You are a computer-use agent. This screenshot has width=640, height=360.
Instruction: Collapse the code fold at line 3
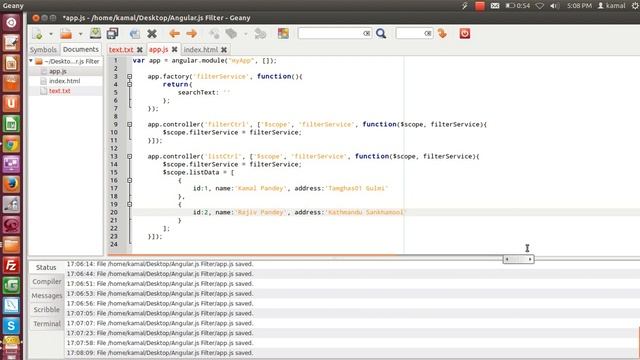(x=129, y=76)
